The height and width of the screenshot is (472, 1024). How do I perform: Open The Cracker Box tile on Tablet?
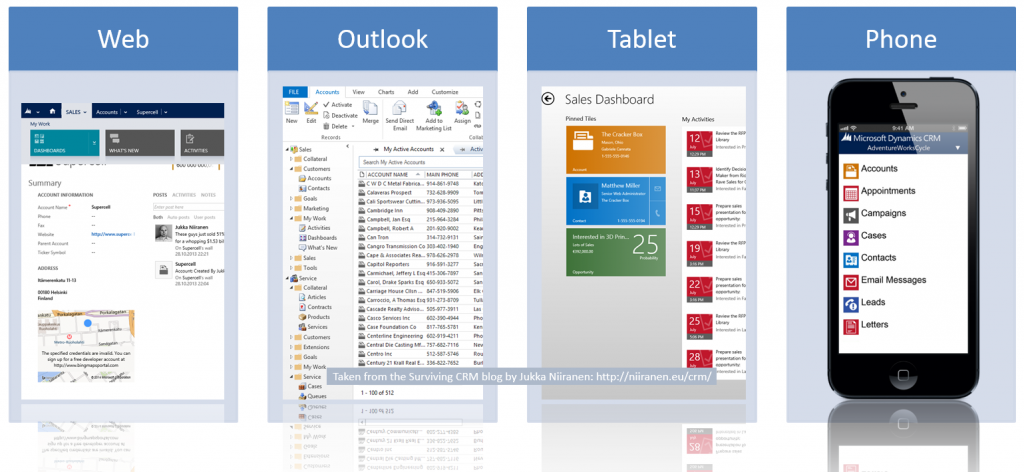pyautogui.click(x=616, y=150)
